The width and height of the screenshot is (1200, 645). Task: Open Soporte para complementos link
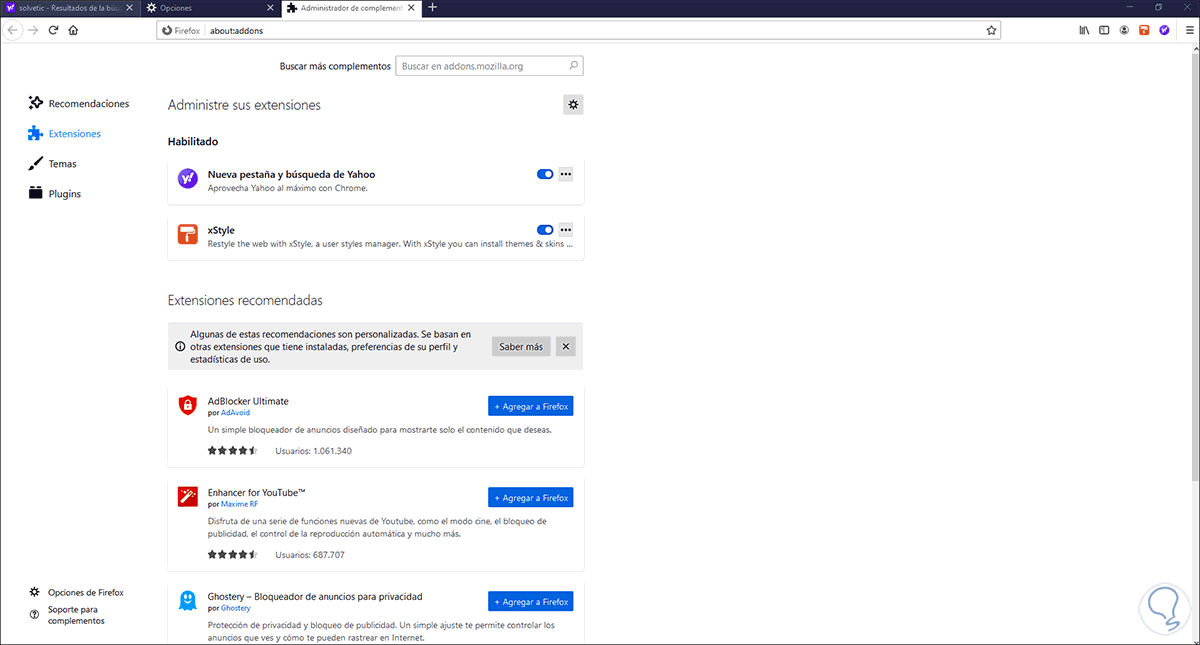tap(67, 614)
